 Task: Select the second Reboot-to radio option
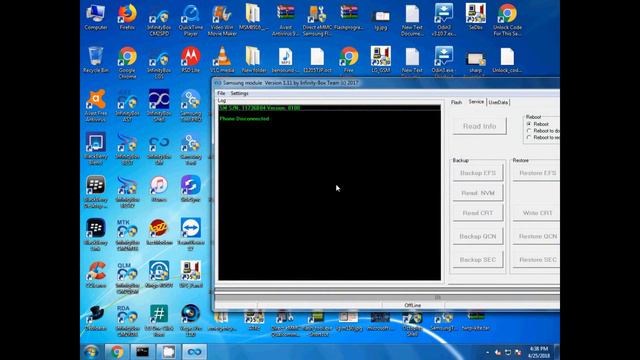coord(529,131)
